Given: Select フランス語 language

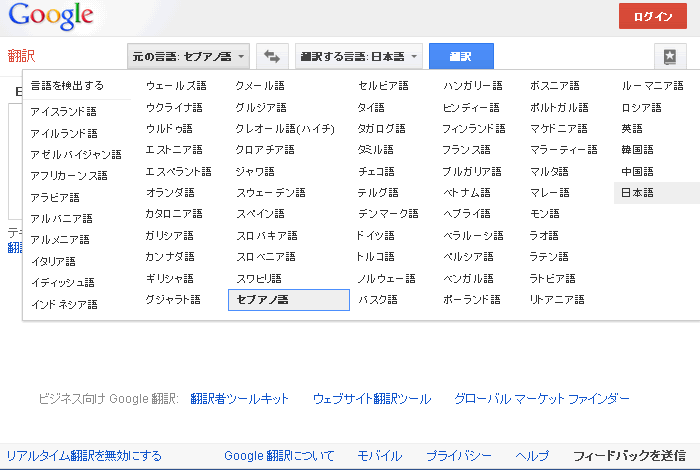Looking at the screenshot, I should coord(467,150).
